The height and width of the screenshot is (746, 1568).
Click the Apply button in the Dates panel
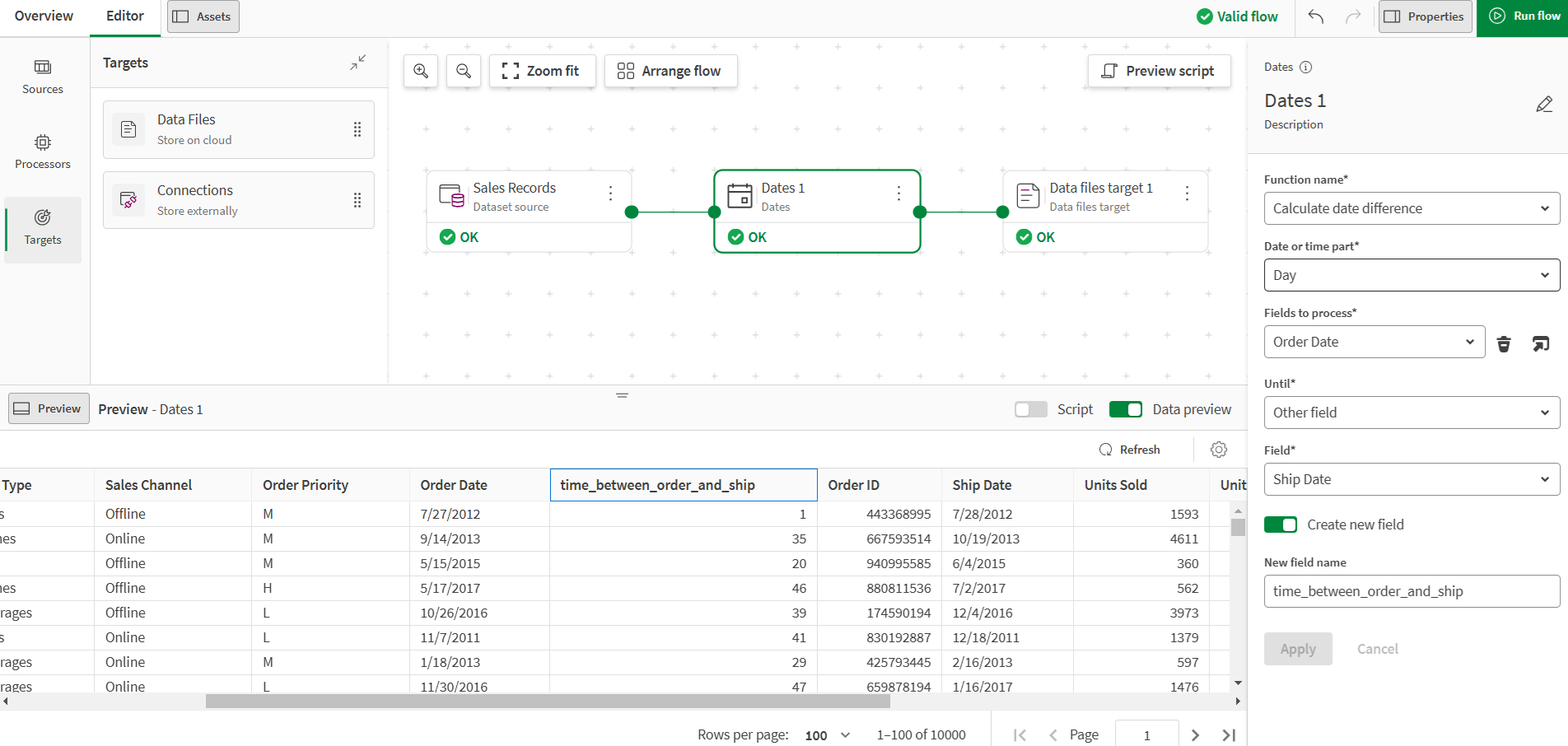1298,649
